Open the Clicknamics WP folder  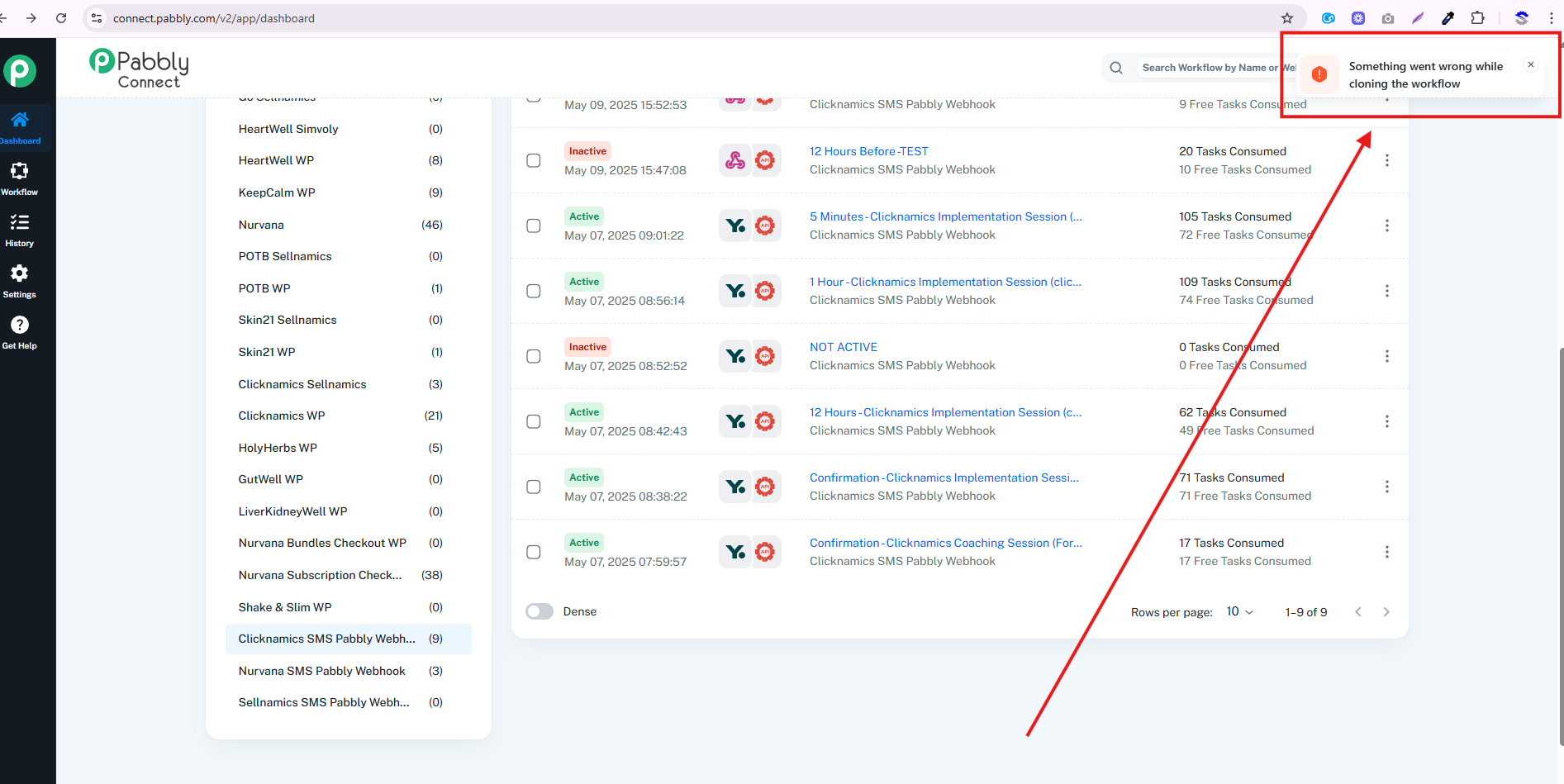[348, 416]
